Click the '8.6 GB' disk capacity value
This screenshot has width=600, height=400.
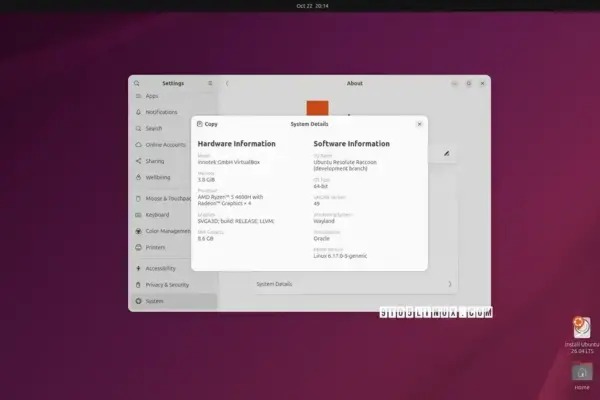(205, 238)
